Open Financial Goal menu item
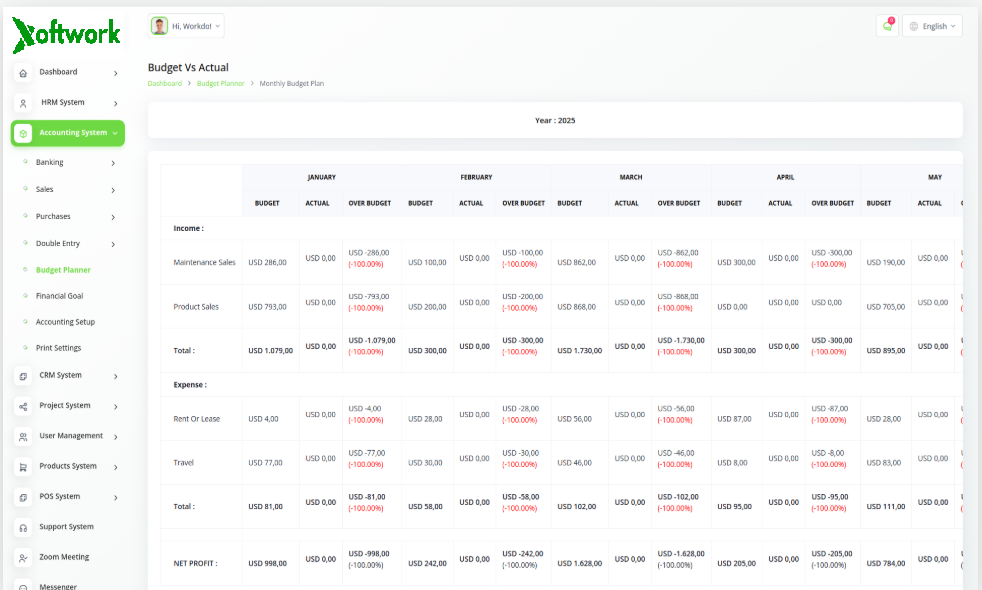The image size is (982, 590). click(x=59, y=296)
